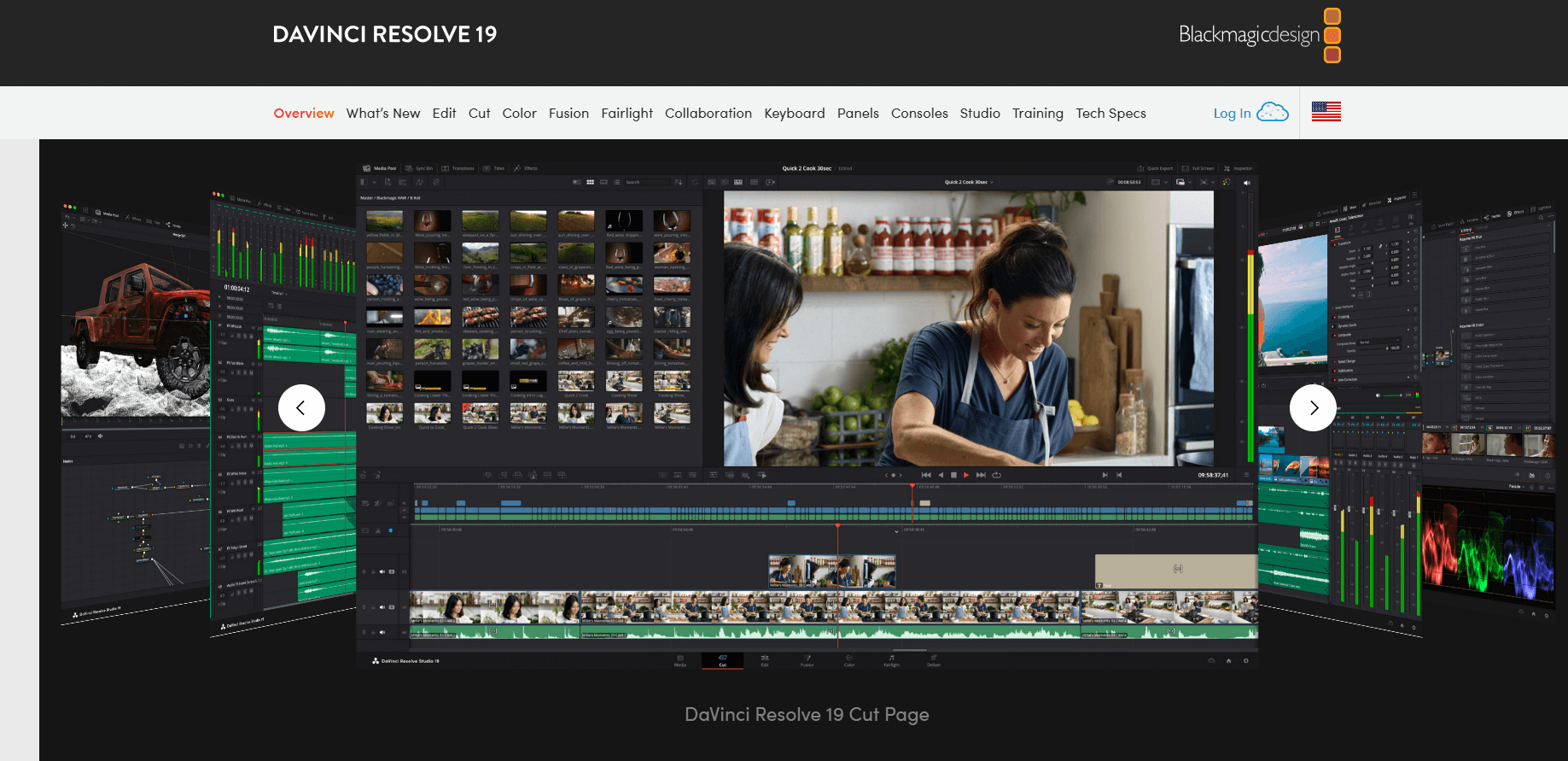Click the link clips chain icon

point(435,182)
